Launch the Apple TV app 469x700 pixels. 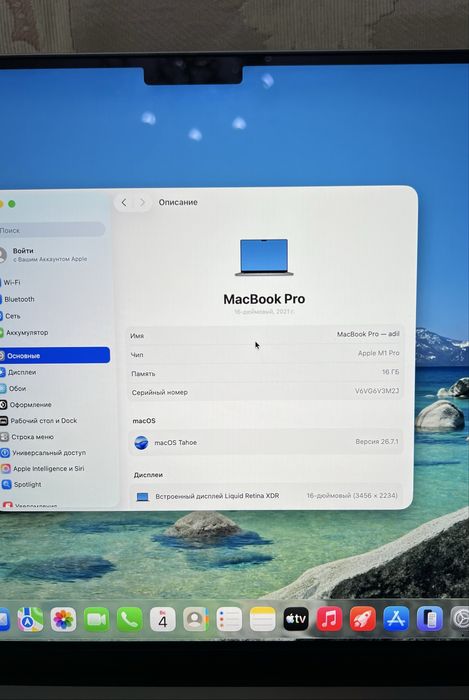coord(296,620)
